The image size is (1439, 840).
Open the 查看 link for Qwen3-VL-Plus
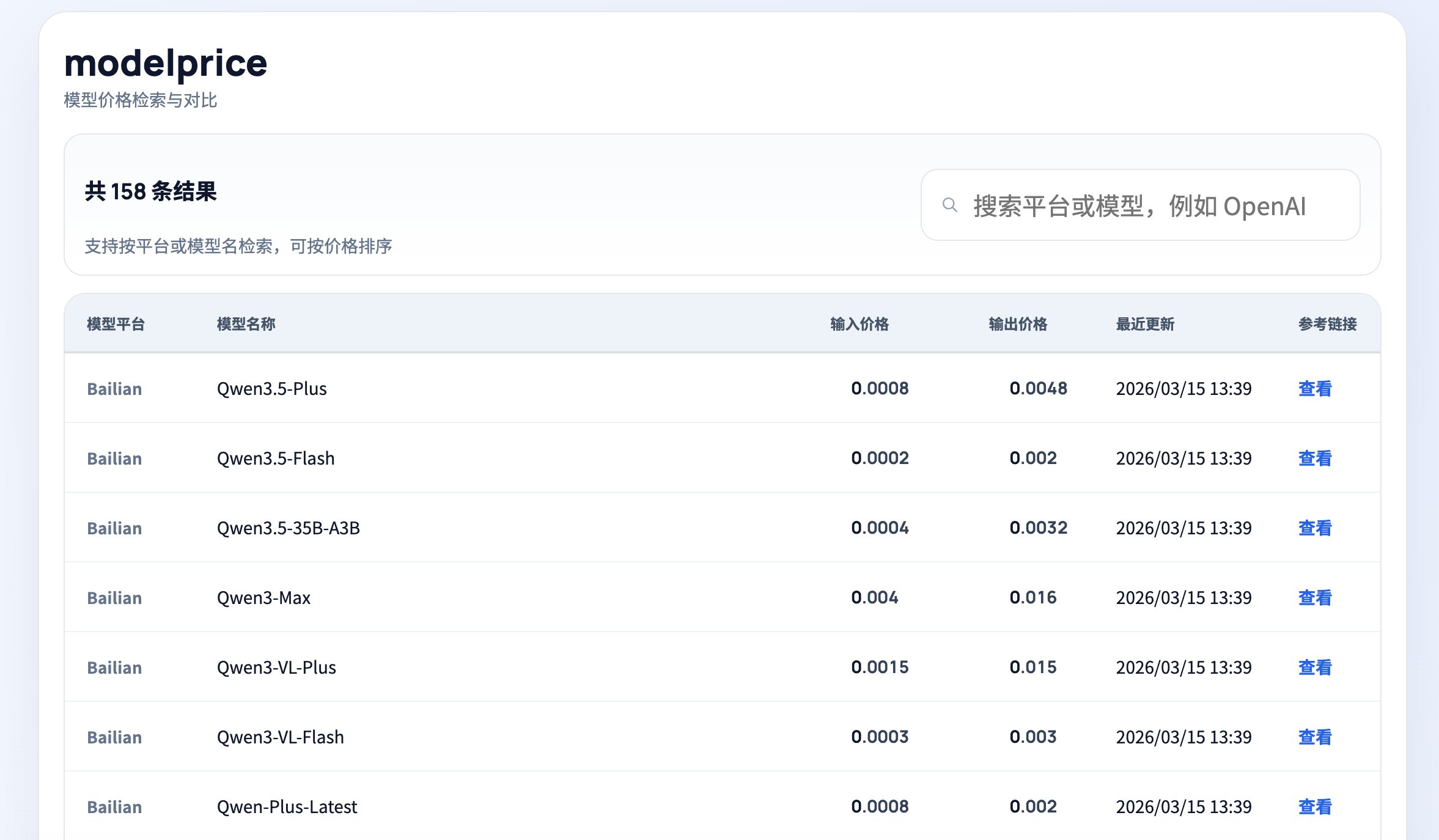(x=1314, y=668)
